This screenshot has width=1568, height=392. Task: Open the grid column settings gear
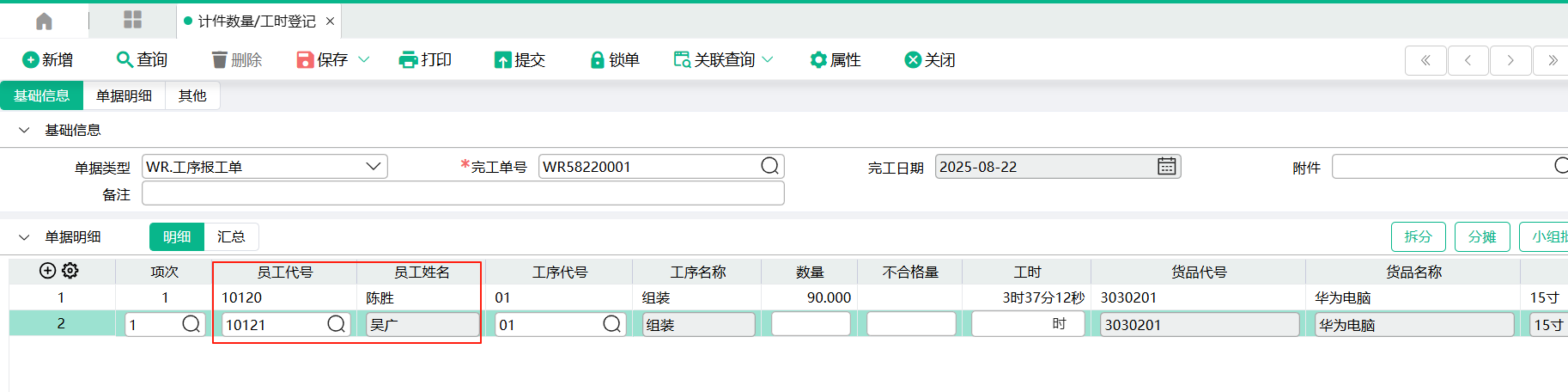70,271
